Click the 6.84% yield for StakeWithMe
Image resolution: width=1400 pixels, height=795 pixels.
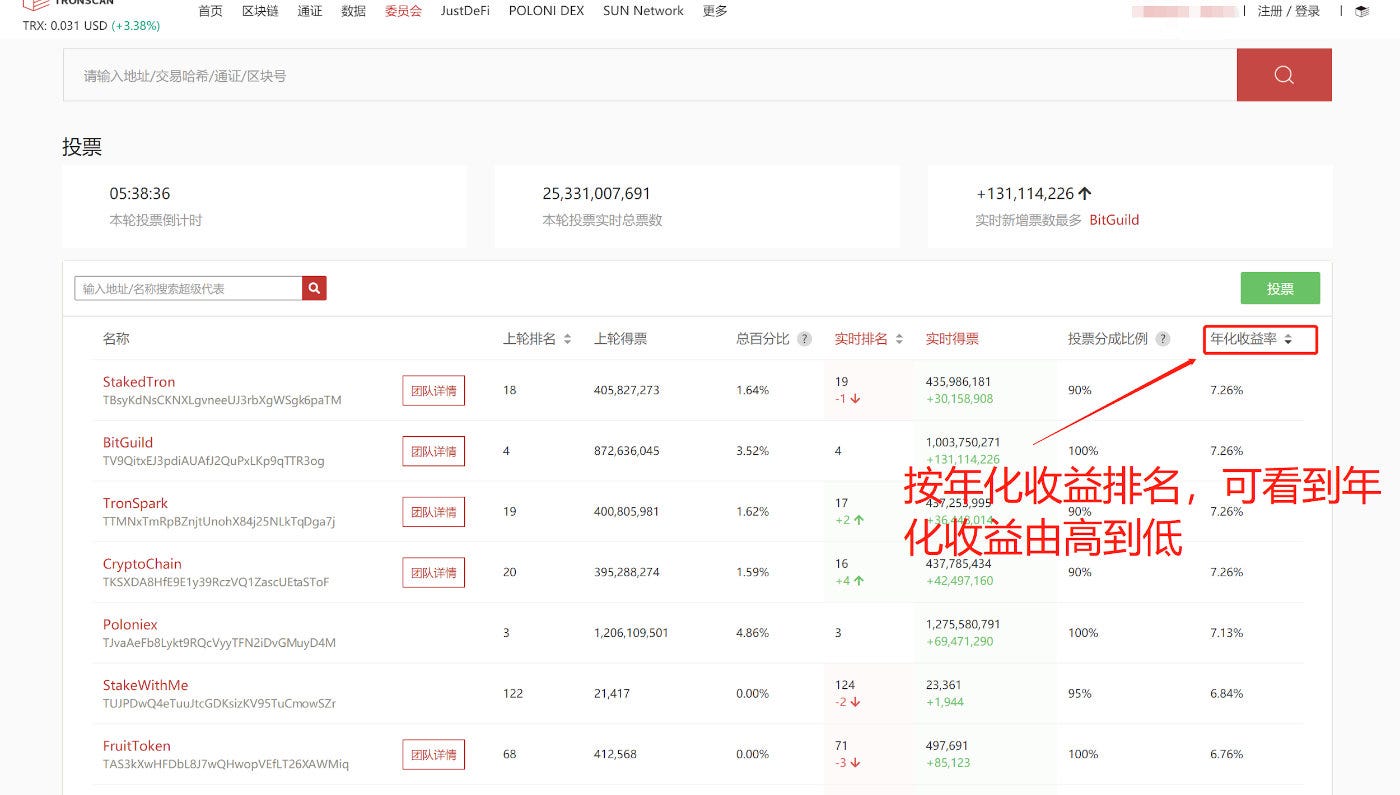[1226, 694]
